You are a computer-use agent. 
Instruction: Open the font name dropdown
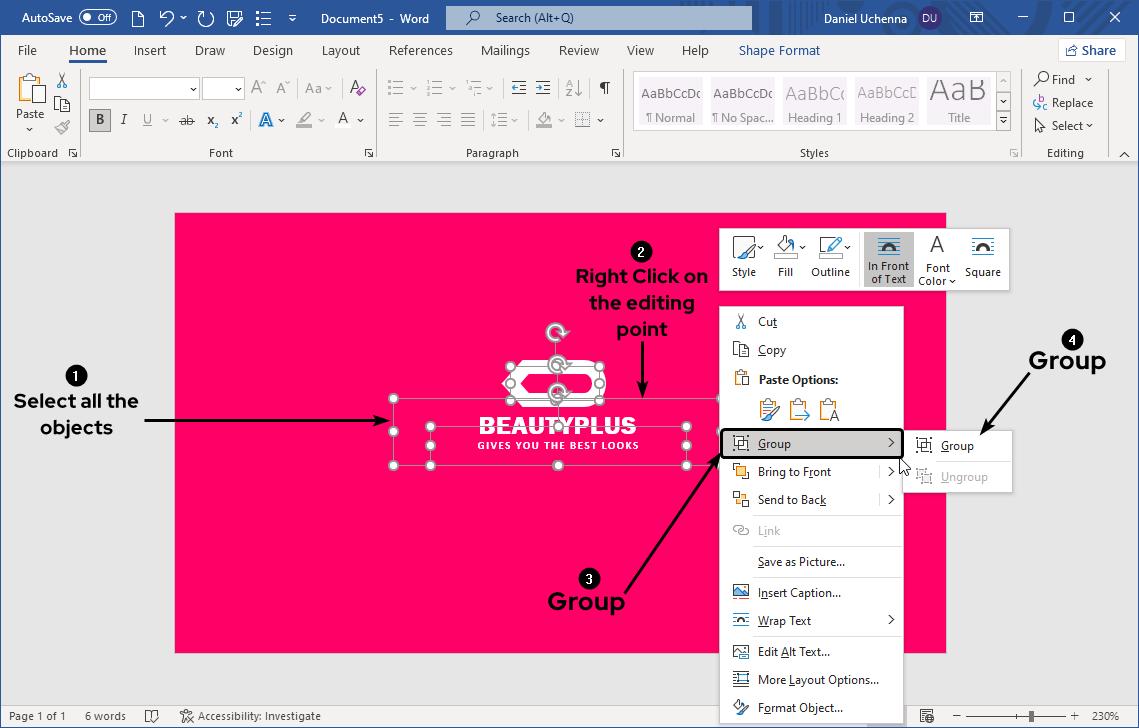pos(193,89)
